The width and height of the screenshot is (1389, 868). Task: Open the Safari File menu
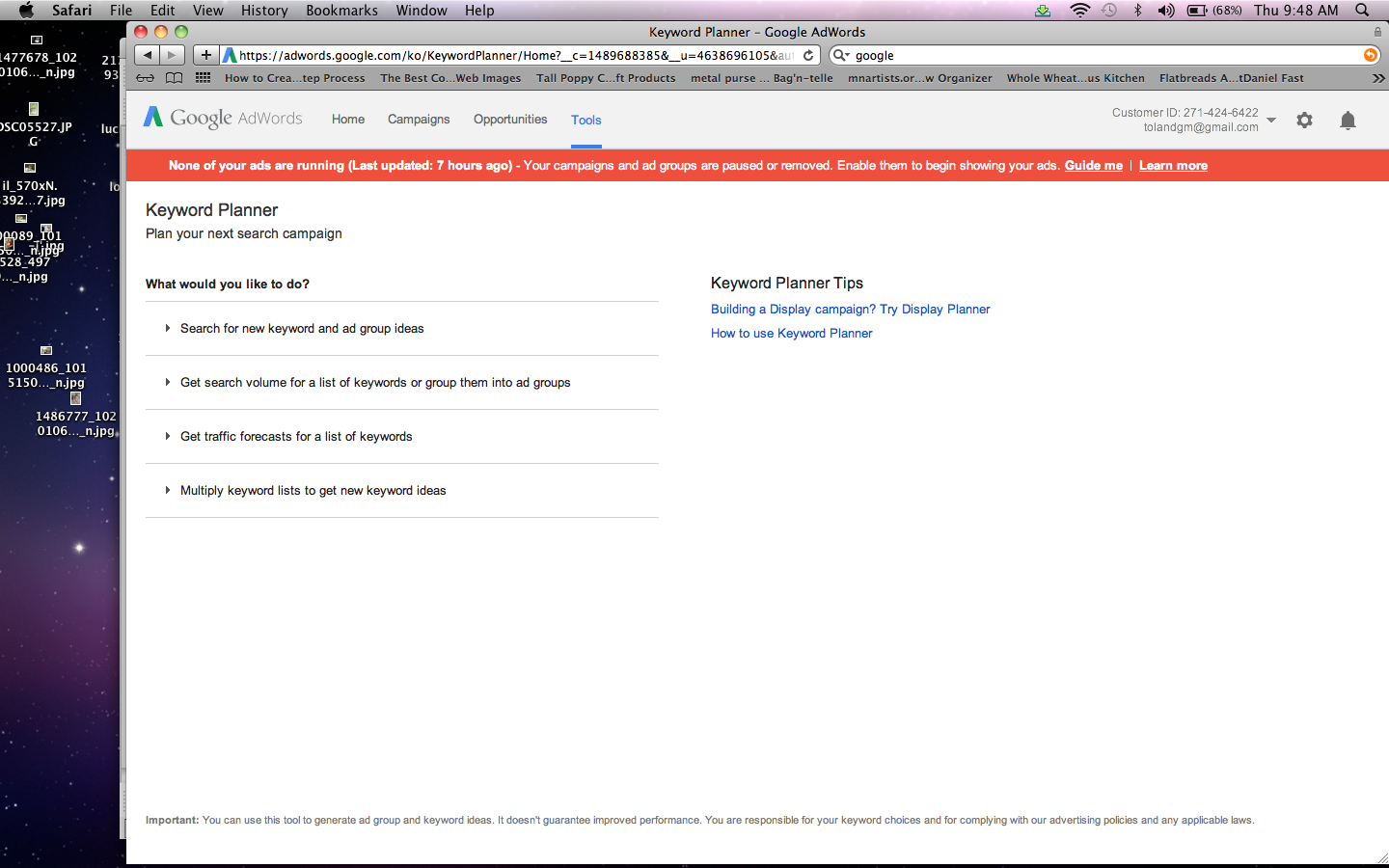(122, 10)
